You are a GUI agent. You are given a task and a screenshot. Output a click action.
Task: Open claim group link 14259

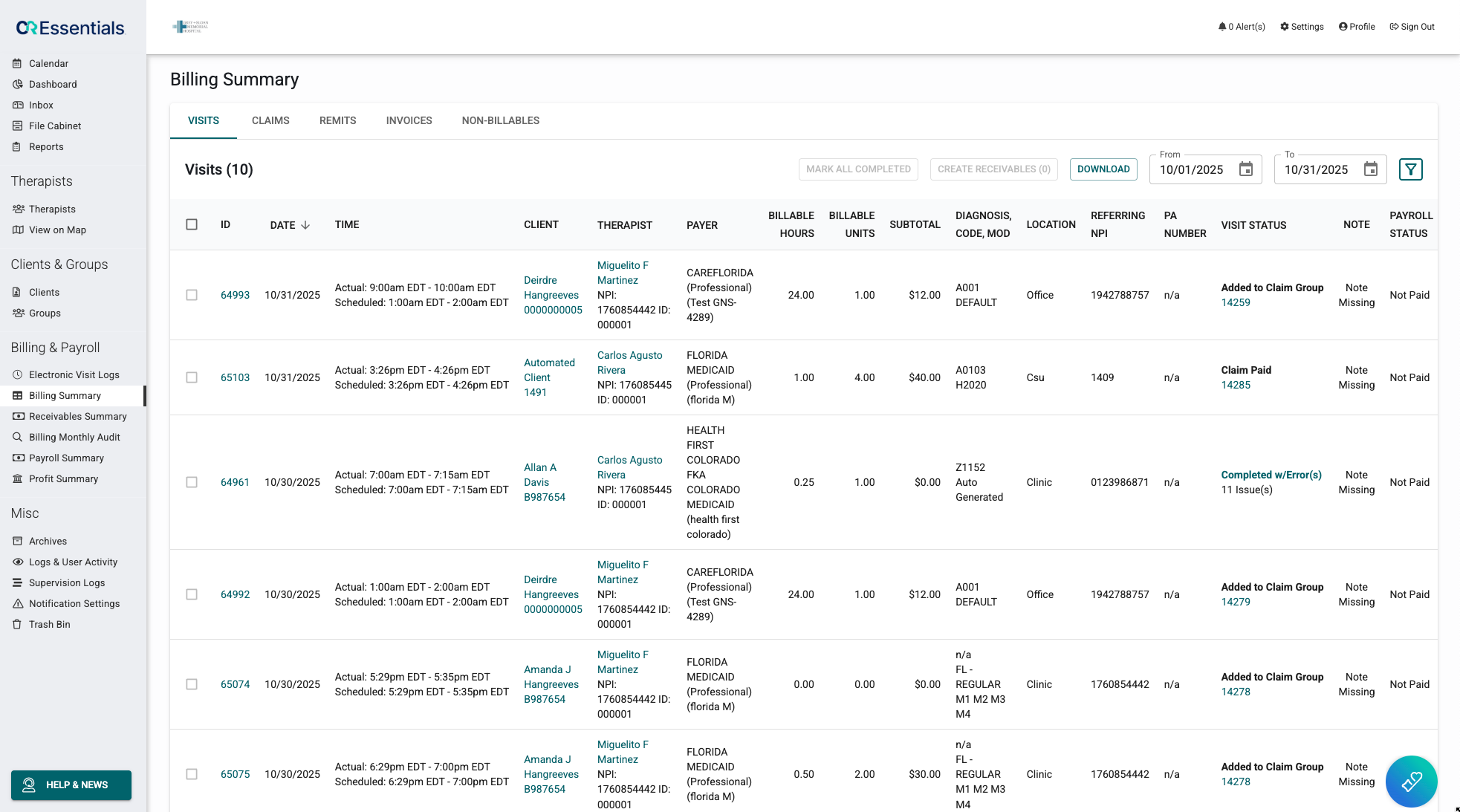(1236, 302)
